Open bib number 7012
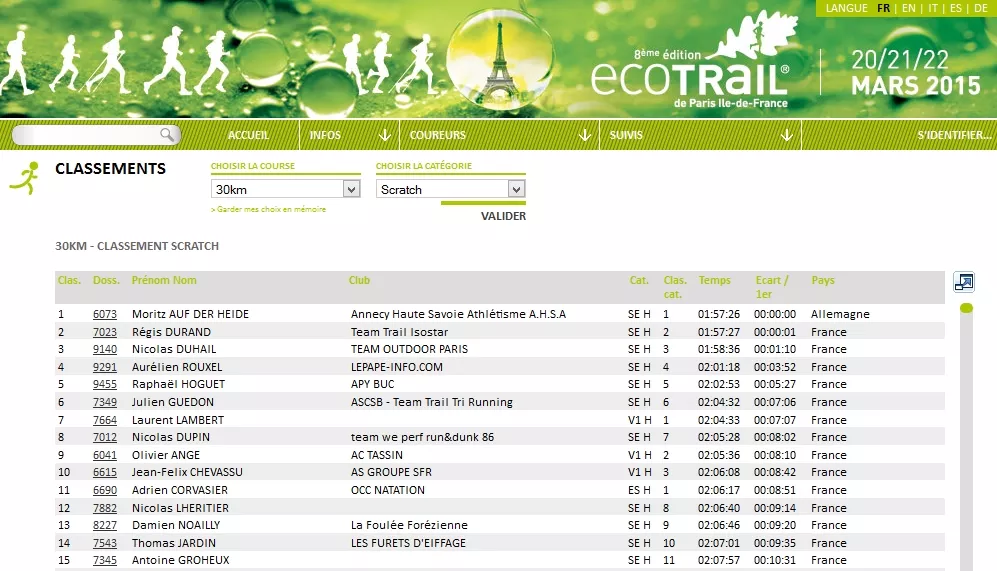This screenshot has width=997, height=571. (x=105, y=437)
